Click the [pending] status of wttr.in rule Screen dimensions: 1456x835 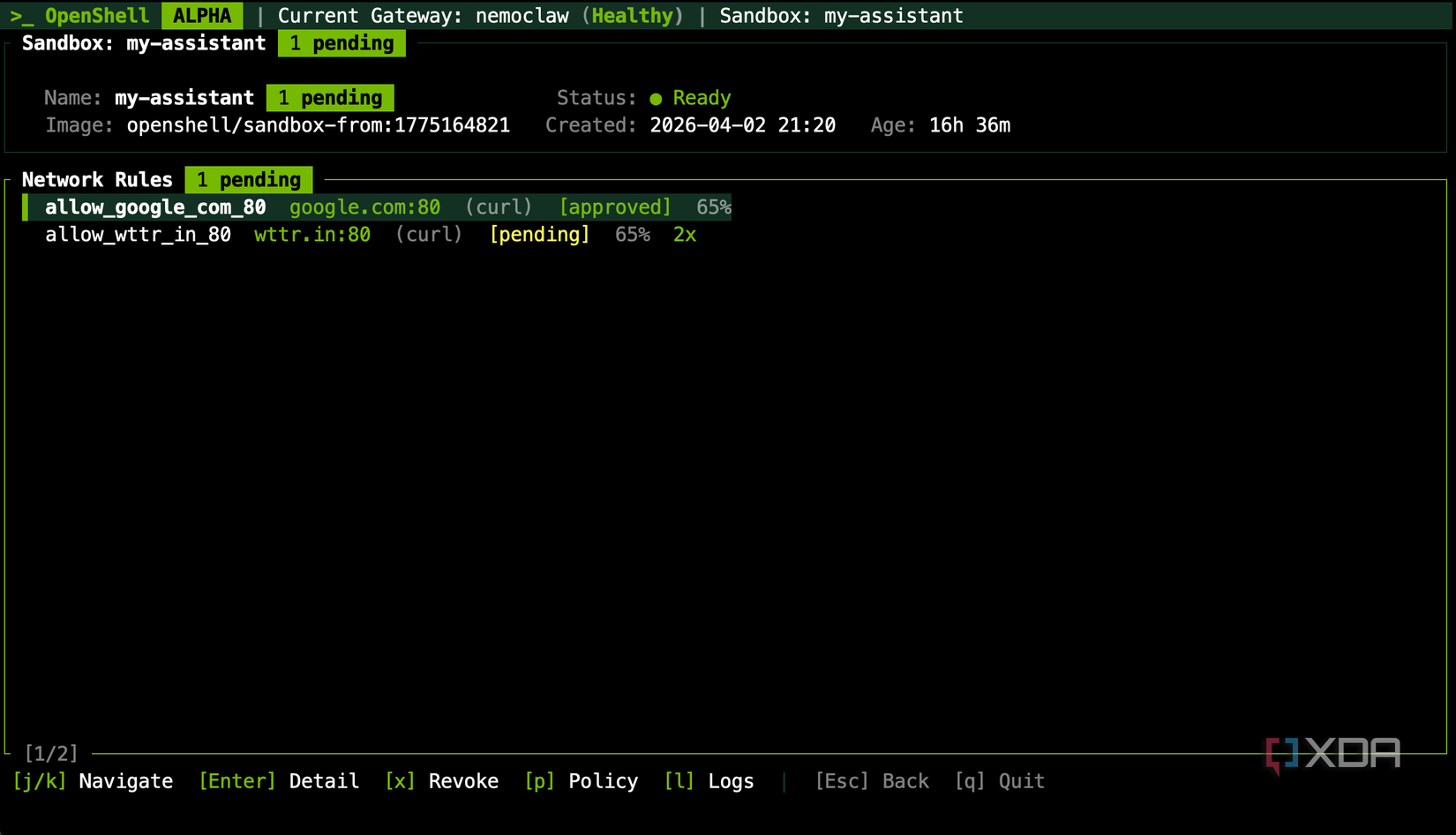tap(539, 235)
